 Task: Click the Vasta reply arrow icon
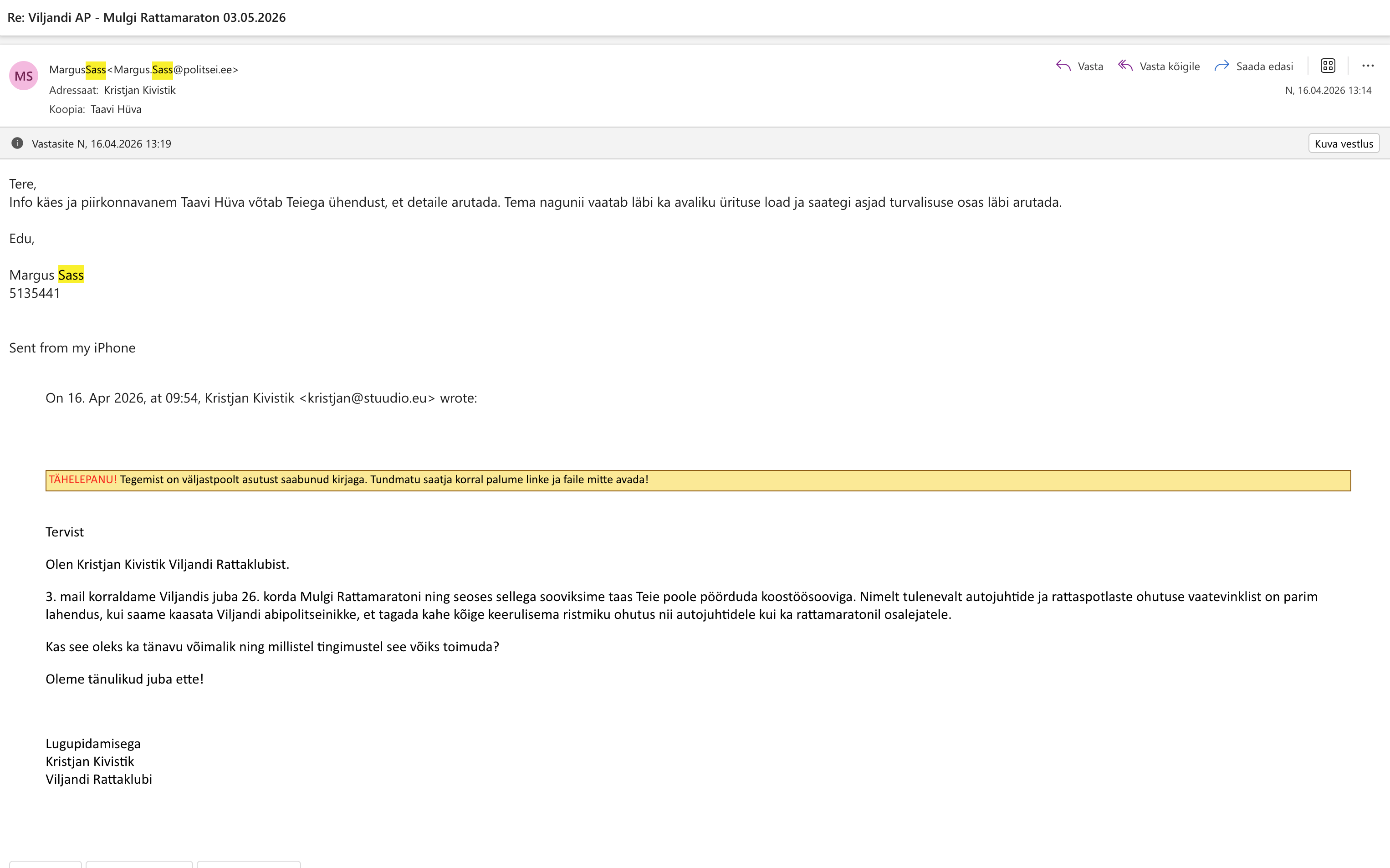pos(1063,66)
